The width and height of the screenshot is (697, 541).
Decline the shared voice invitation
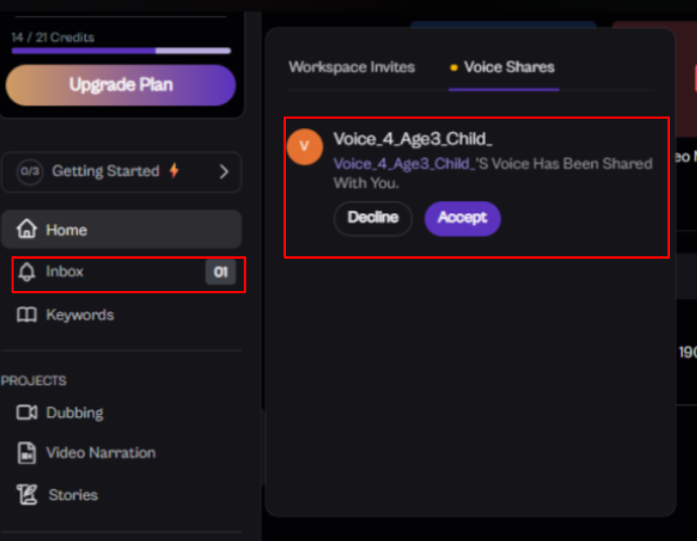(373, 218)
